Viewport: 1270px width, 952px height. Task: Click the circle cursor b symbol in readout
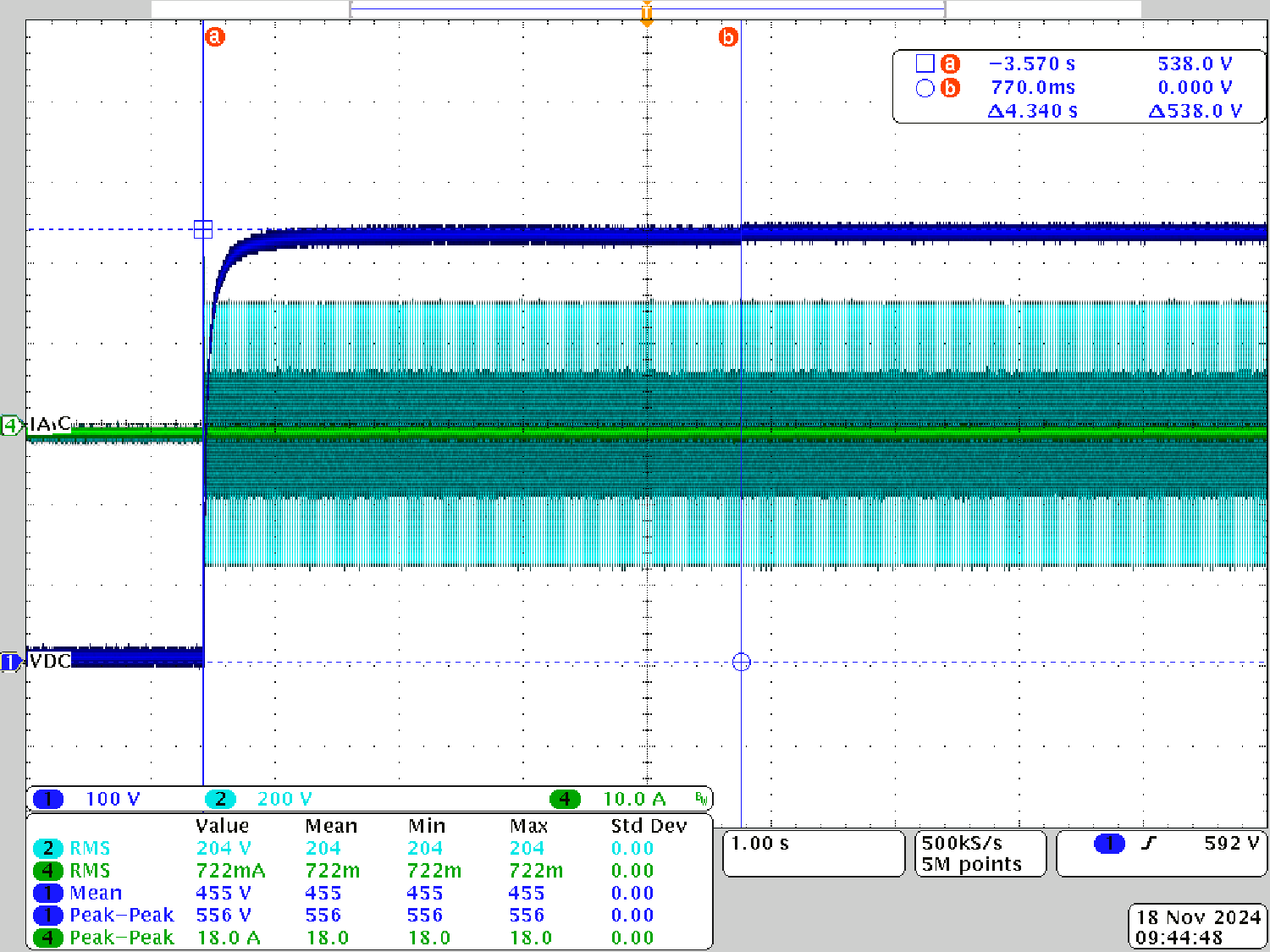coord(925,88)
